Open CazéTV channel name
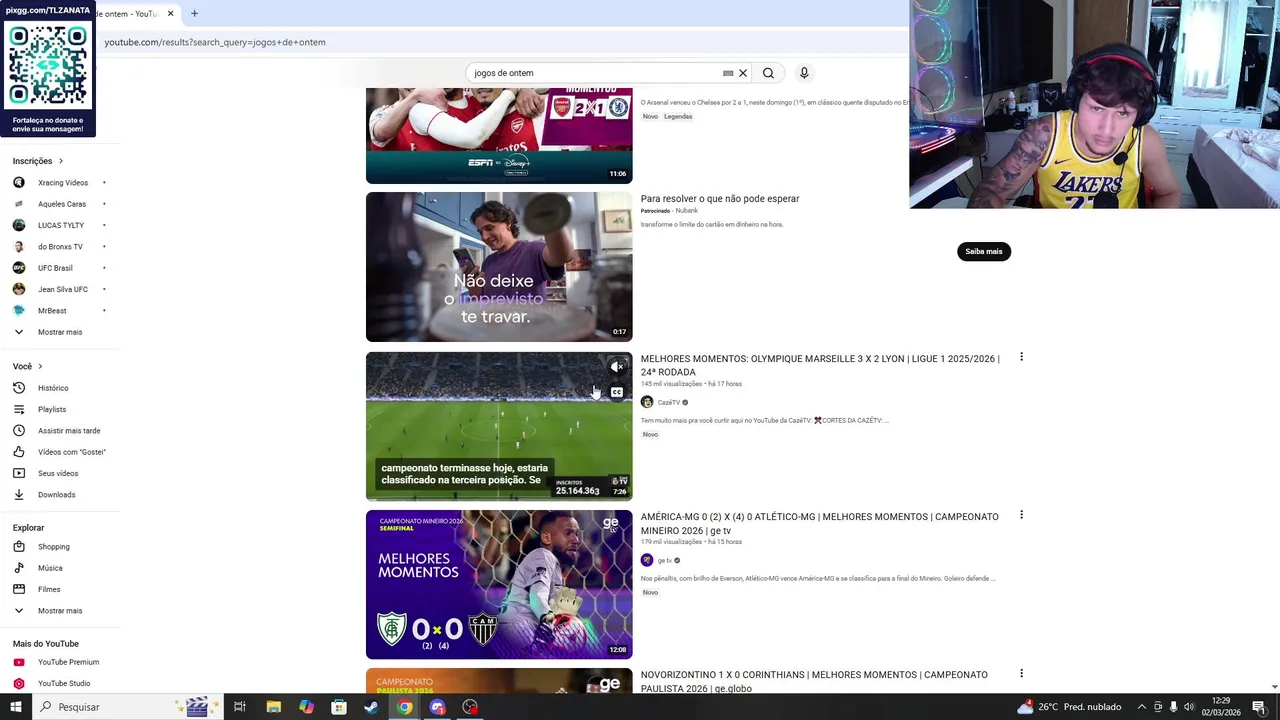Viewport: 1280px width, 720px height. point(669,402)
